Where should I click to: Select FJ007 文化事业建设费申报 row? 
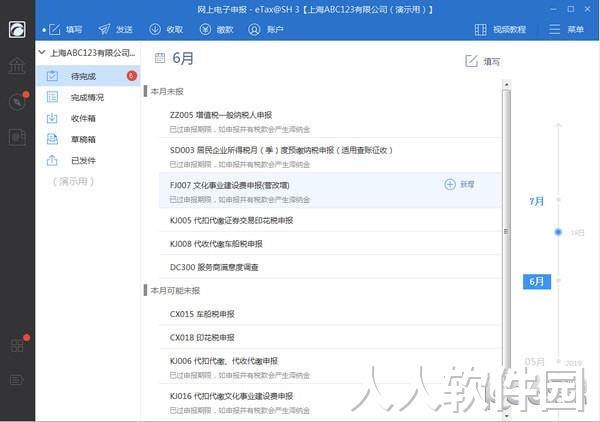(330, 191)
